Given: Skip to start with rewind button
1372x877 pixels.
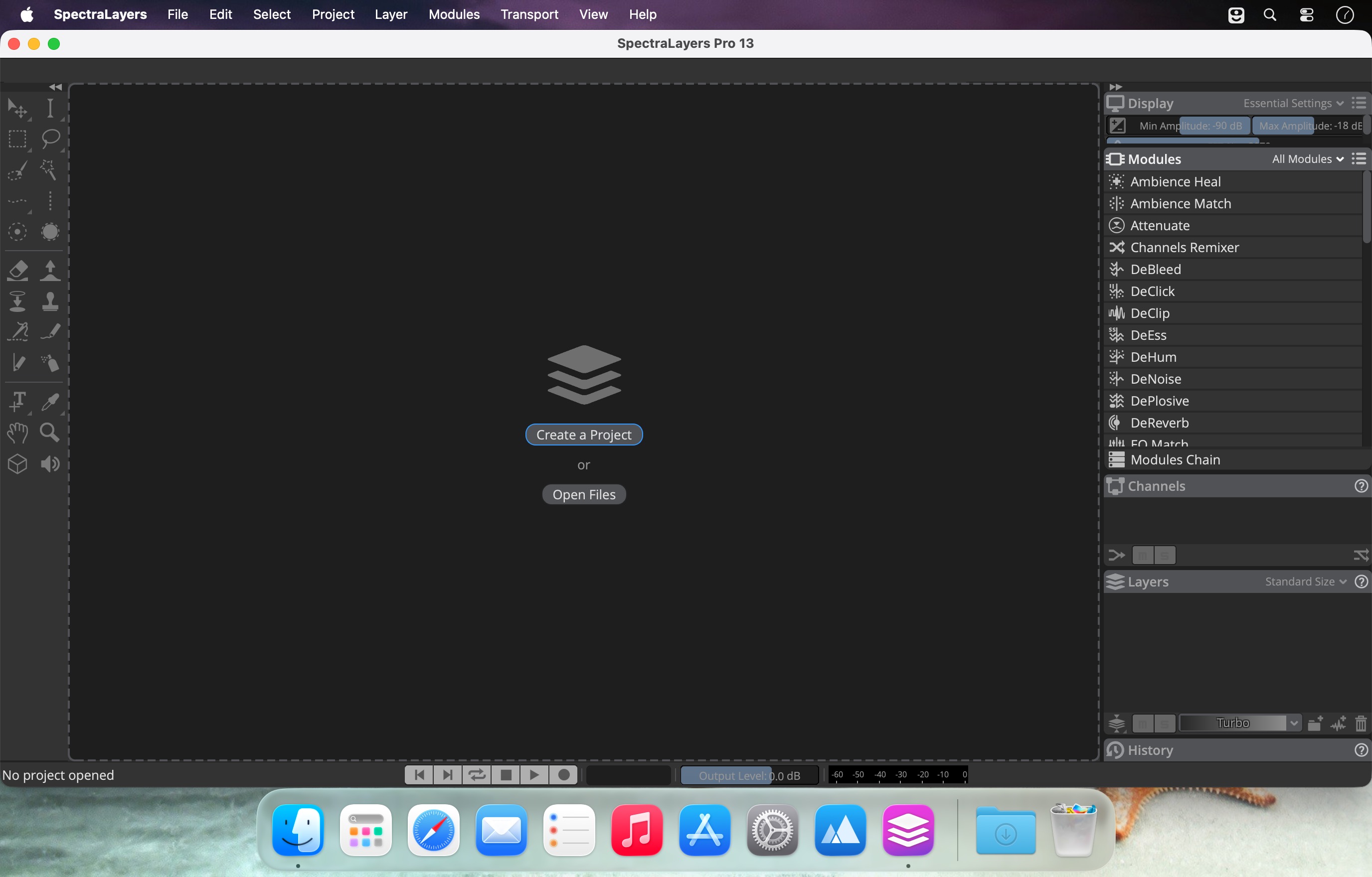Looking at the screenshot, I should [419, 775].
